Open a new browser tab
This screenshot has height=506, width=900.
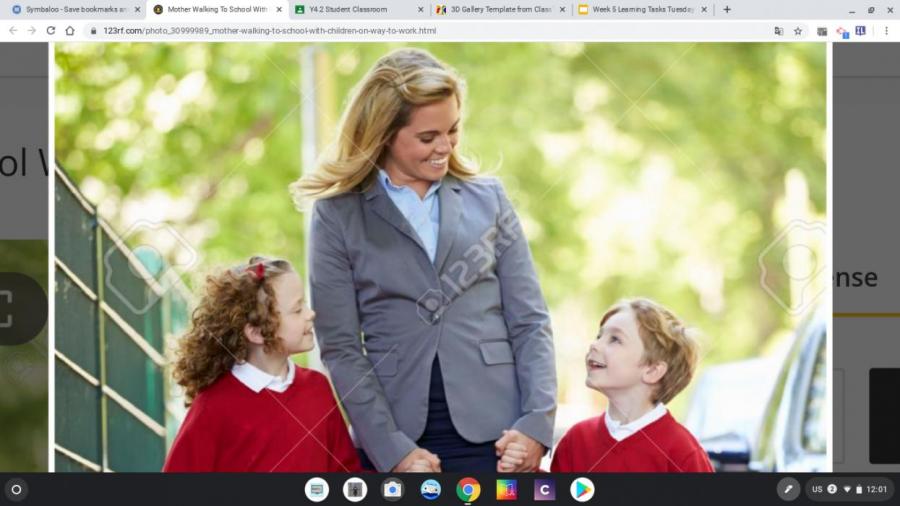click(727, 10)
